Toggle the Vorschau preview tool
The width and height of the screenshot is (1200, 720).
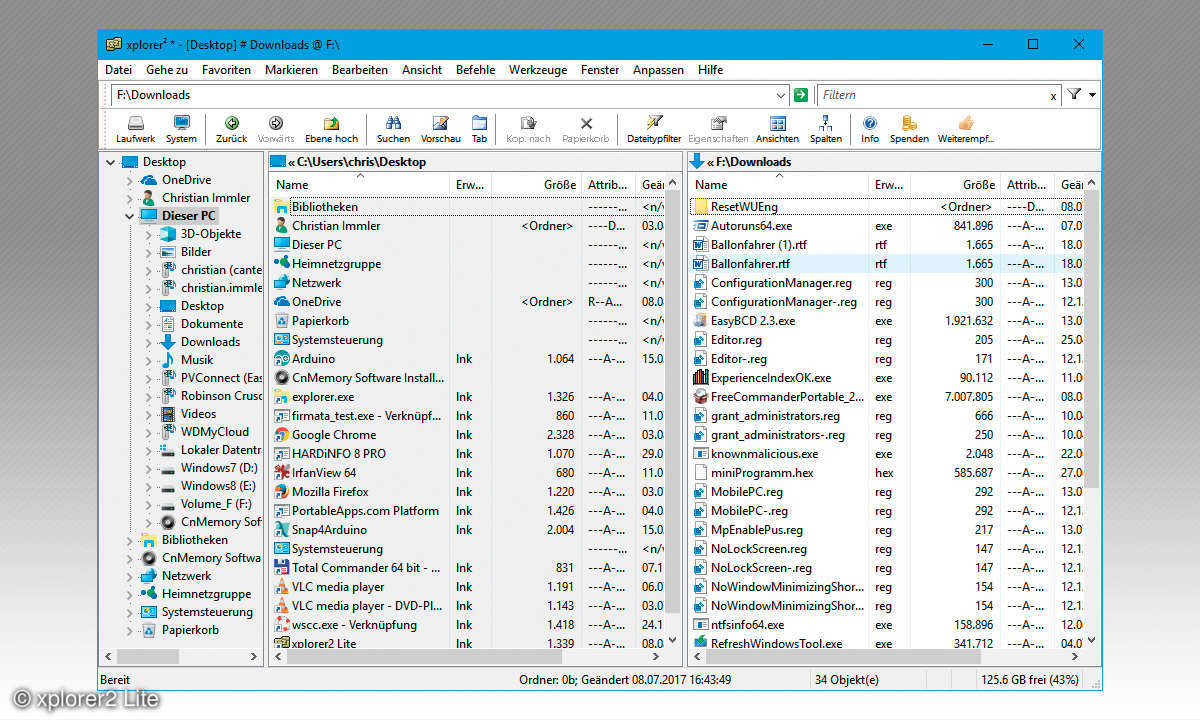point(441,129)
